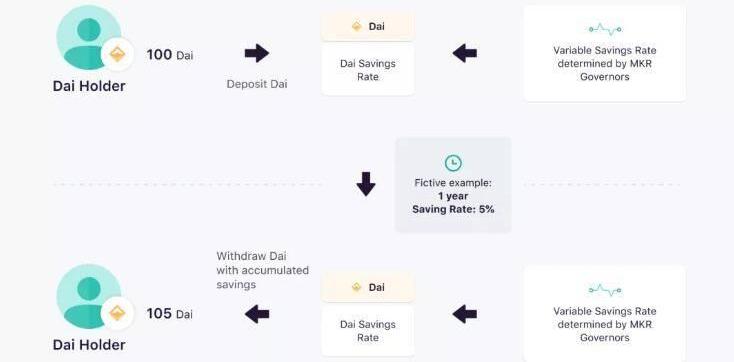The height and width of the screenshot is (362, 734).
Task: Click the Deposit Dai label
Action: coord(257,84)
